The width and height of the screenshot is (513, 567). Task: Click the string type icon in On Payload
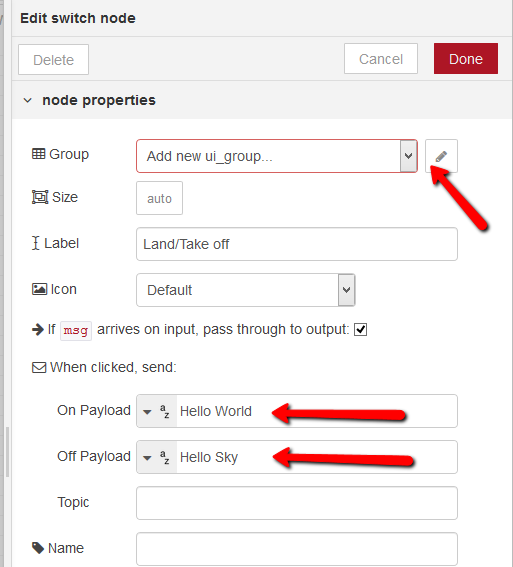pyautogui.click(x=165, y=411)
